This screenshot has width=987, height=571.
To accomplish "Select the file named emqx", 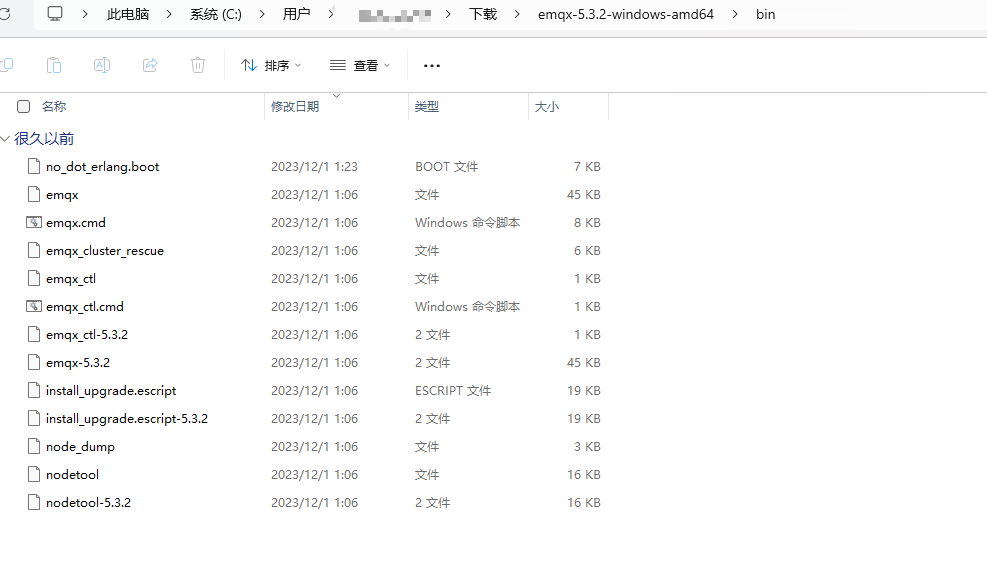I will tap(62, 195).
